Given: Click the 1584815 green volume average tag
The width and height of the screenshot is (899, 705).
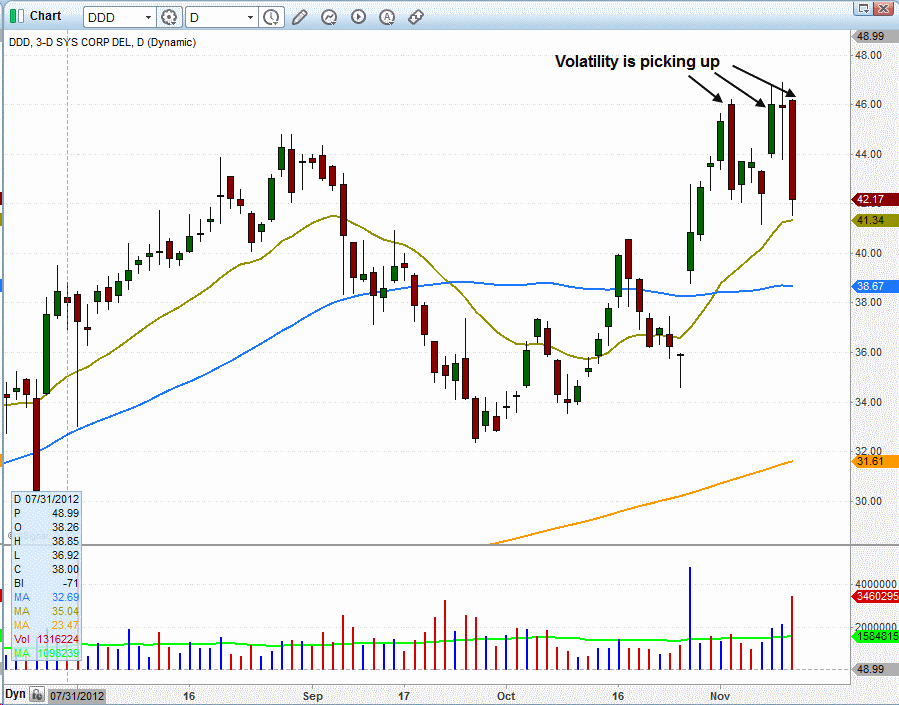Looking at the screenshot, I should click(x=875, y=636).
